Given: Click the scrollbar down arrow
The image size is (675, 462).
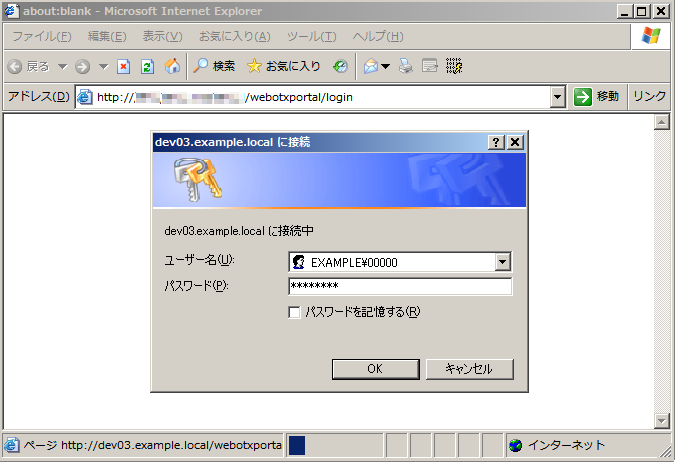Looking at the screenshot, I should pos(662,421).
